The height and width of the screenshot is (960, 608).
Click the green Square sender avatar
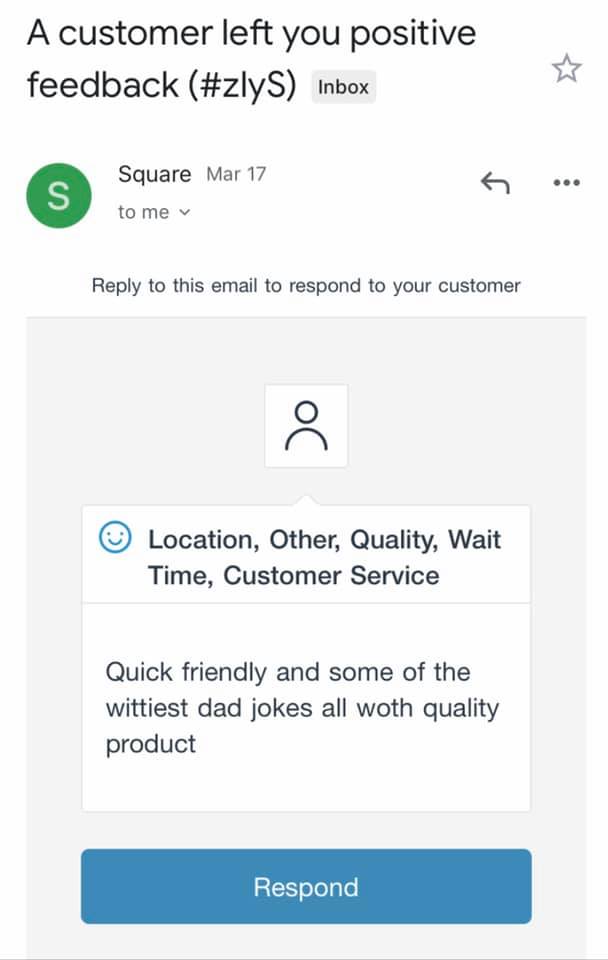click(x=59, y=195)
